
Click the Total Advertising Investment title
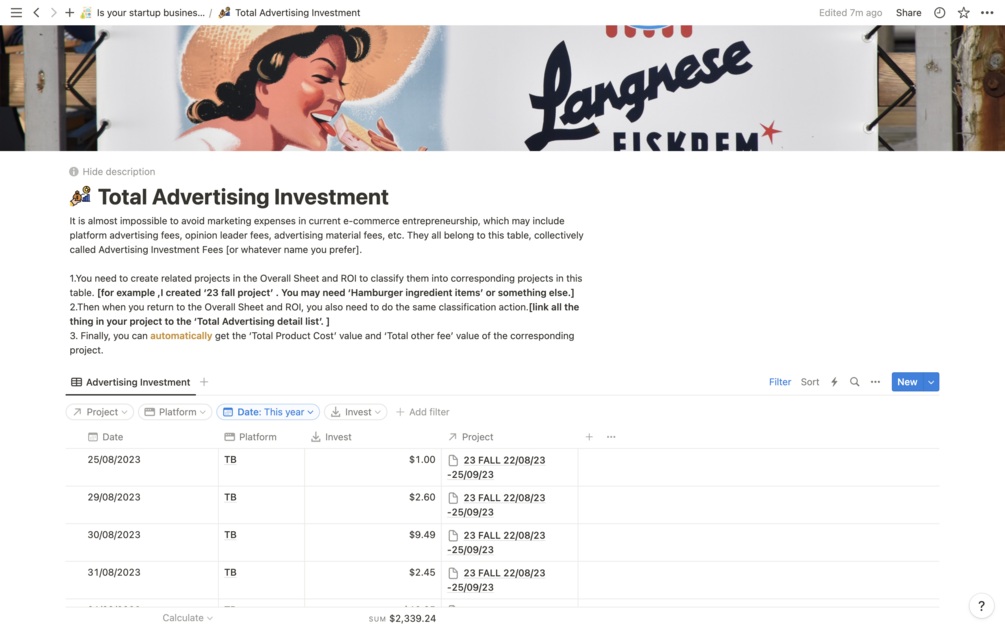pyautogui.click(x=243, y=197)
